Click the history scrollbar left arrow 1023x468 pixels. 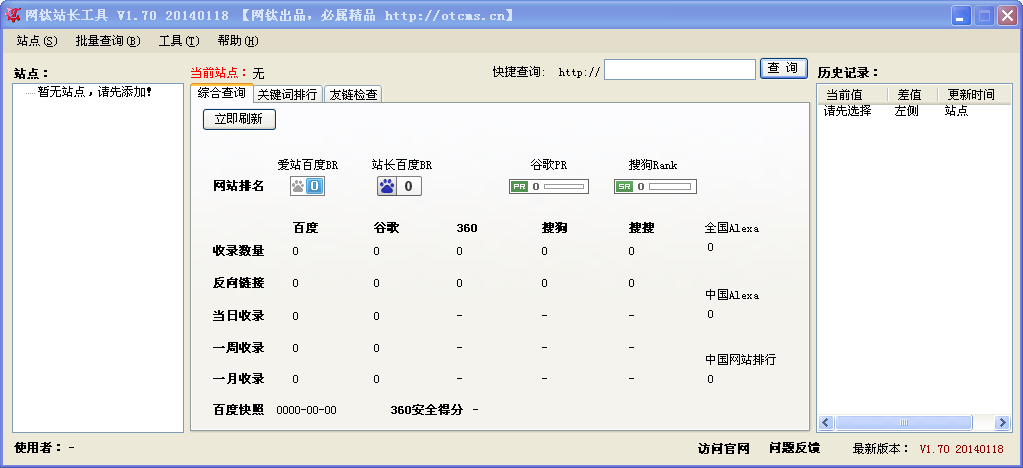(x=826, y=422)
